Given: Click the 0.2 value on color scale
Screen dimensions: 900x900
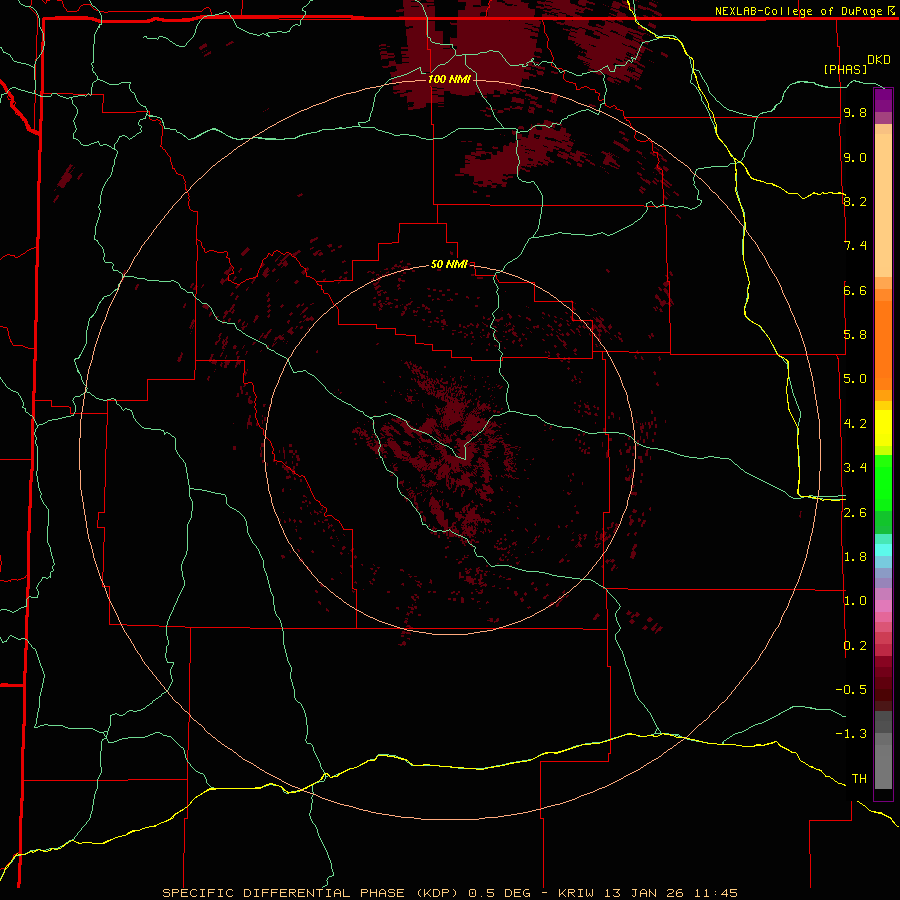Looking at the screenshot, I should click(x=855, y=646).
